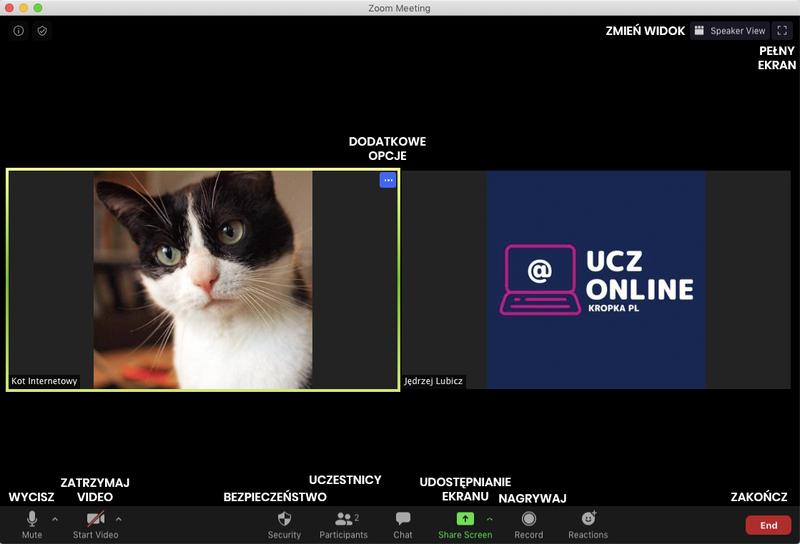The height and width of the screenshot is (544, 800).
Task: Expand audio options arrow beside Mute
Action: (55, 519)
